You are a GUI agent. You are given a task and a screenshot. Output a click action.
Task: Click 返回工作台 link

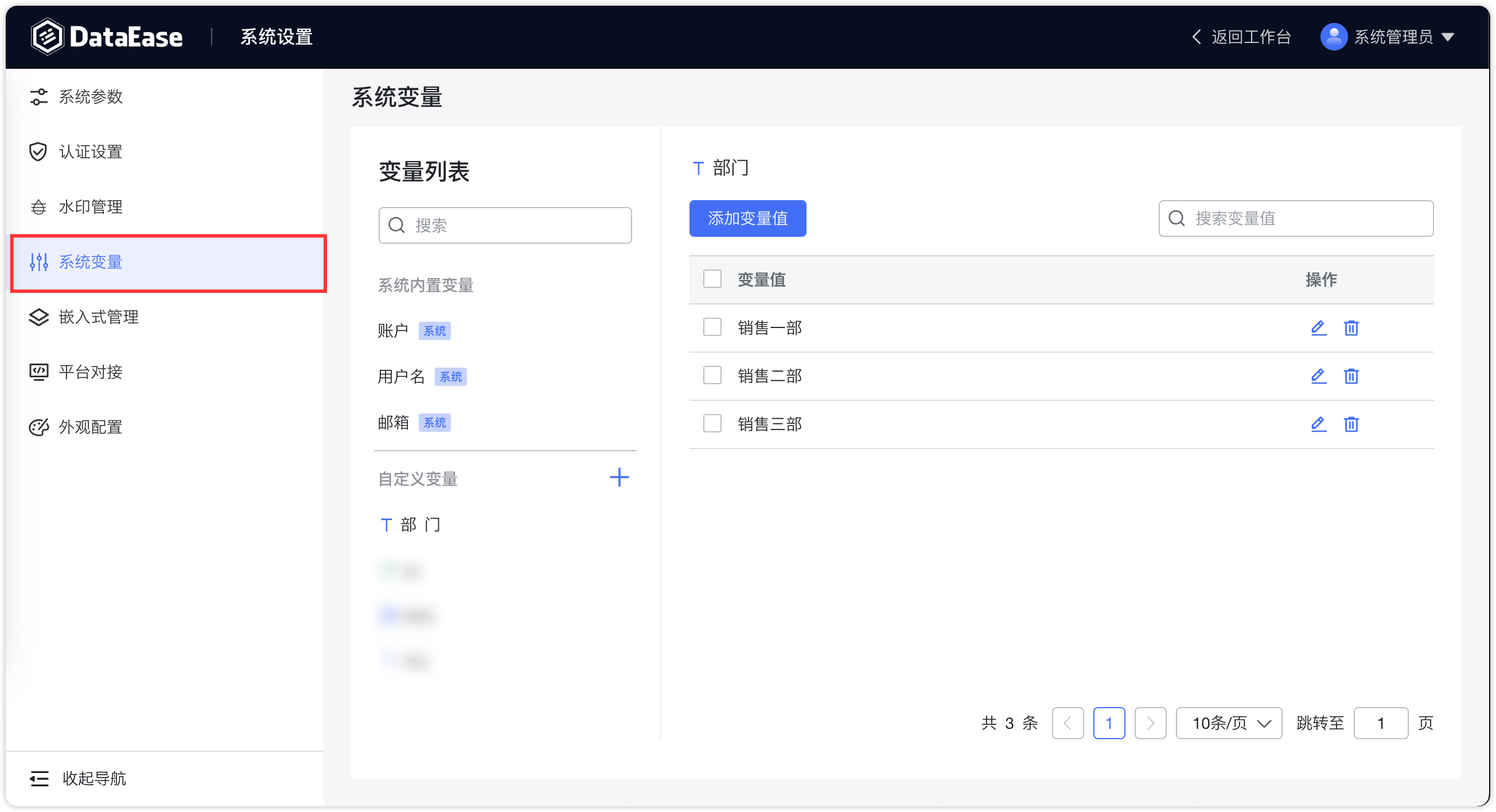[1251, 37]
